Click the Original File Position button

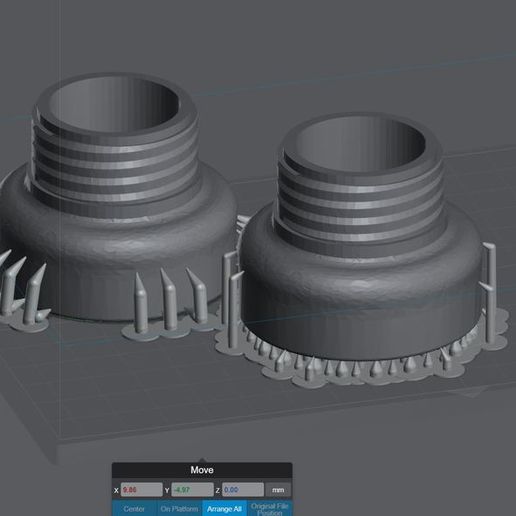coord(269,508)
